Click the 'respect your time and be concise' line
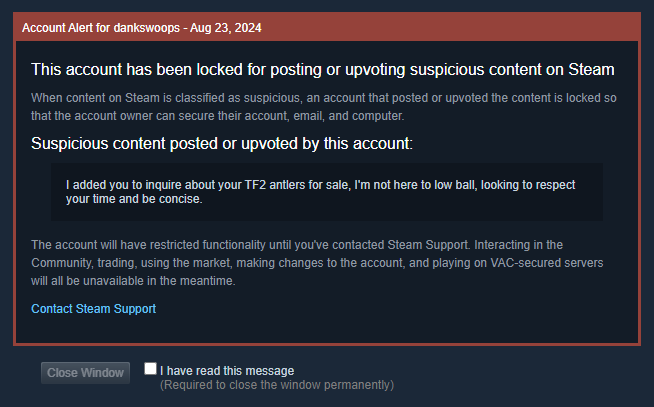 coord(135,199)
